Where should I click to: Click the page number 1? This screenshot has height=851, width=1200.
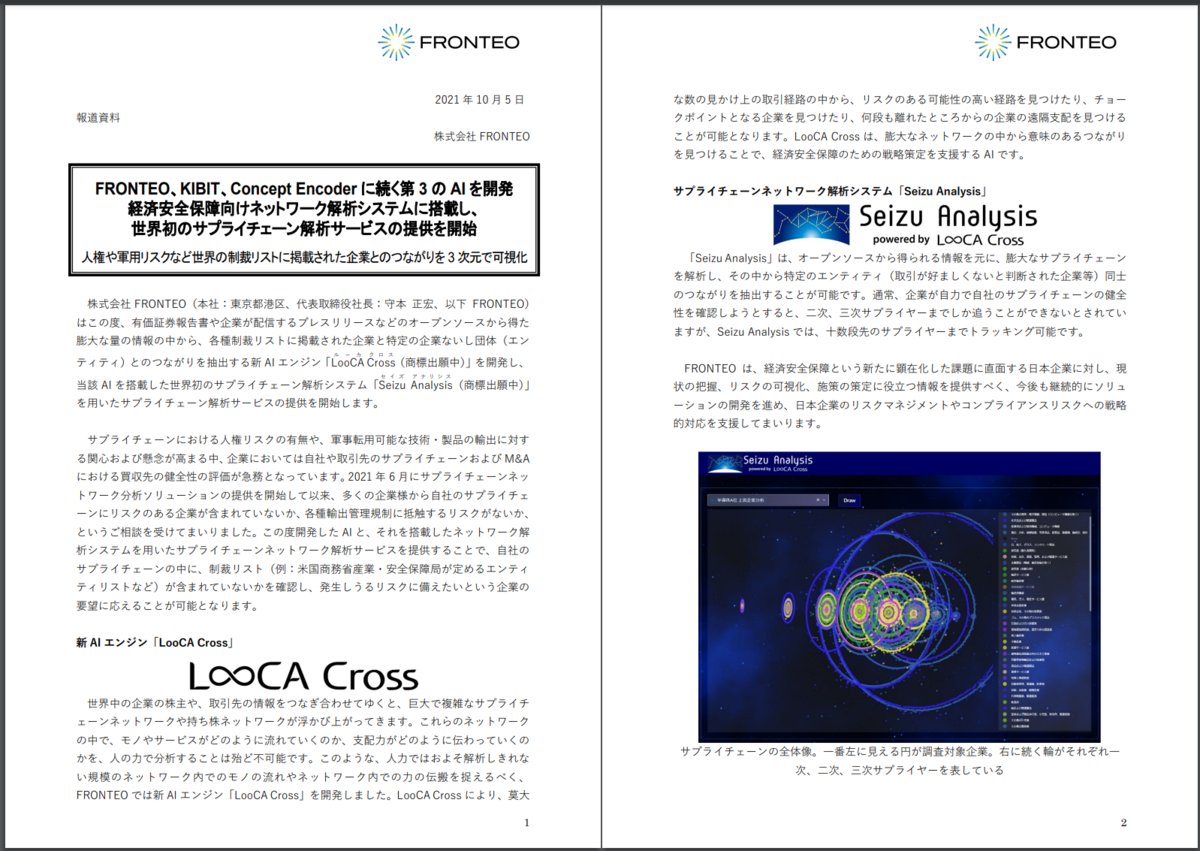[526, 823]
